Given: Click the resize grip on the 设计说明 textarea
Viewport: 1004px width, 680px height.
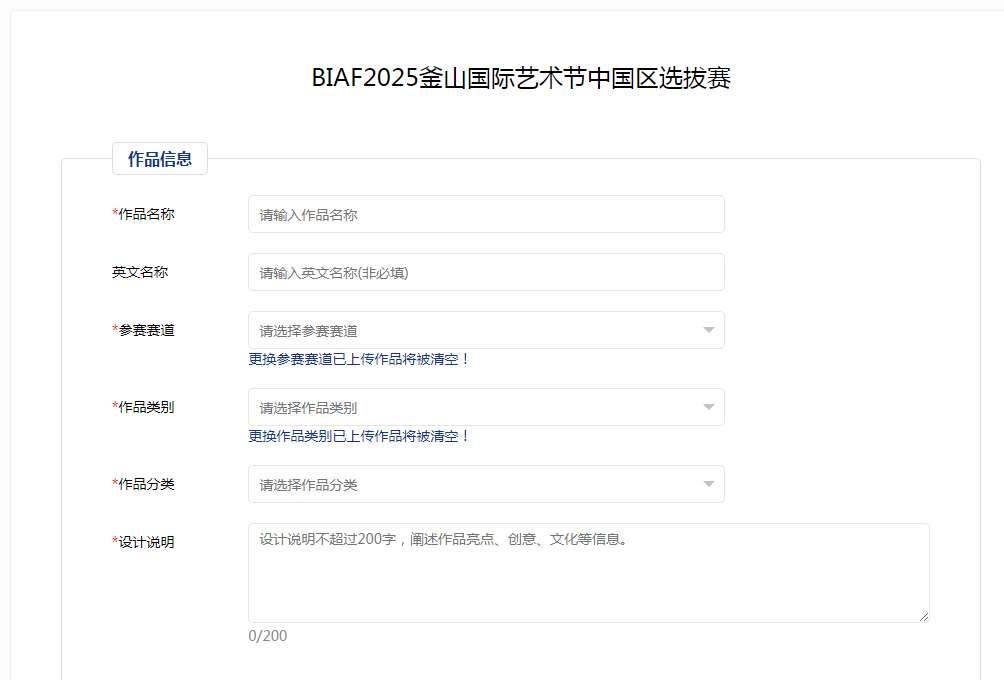Looking at the screenshot, I should tap(924, 616).
